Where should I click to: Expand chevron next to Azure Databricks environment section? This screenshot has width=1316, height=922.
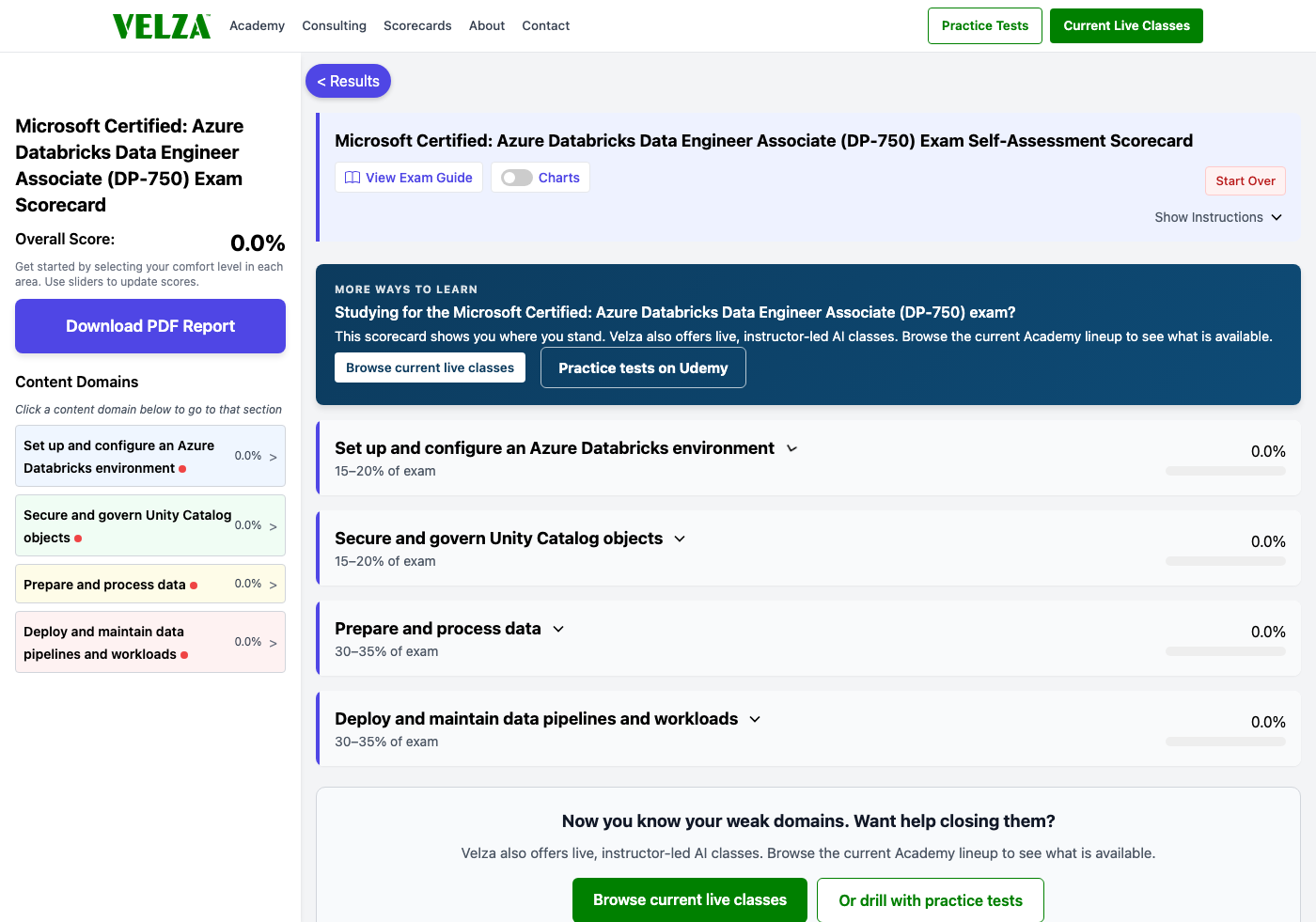tap(791, 449)
